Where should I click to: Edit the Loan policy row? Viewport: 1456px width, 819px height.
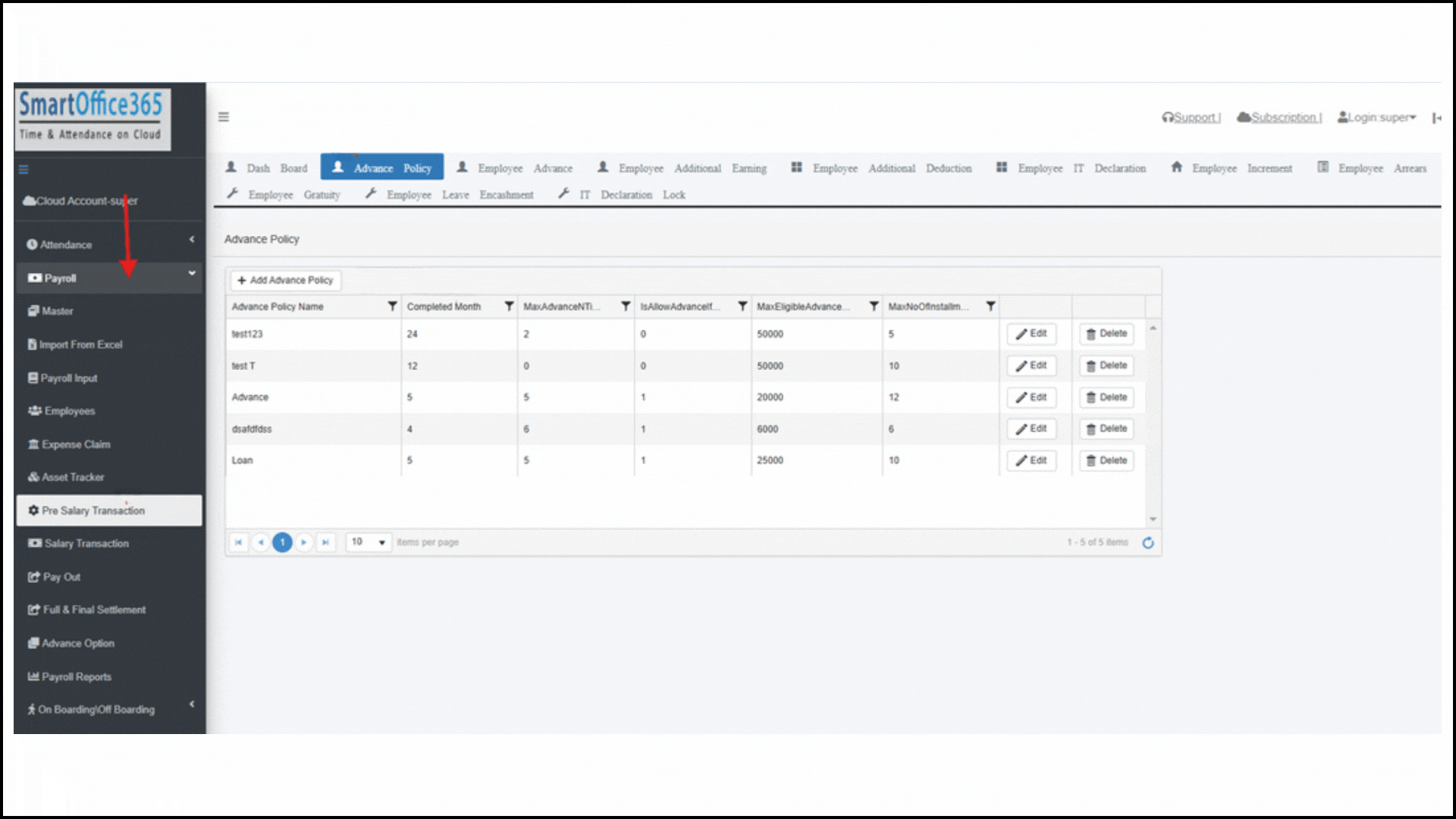[x=1031, y=460]
